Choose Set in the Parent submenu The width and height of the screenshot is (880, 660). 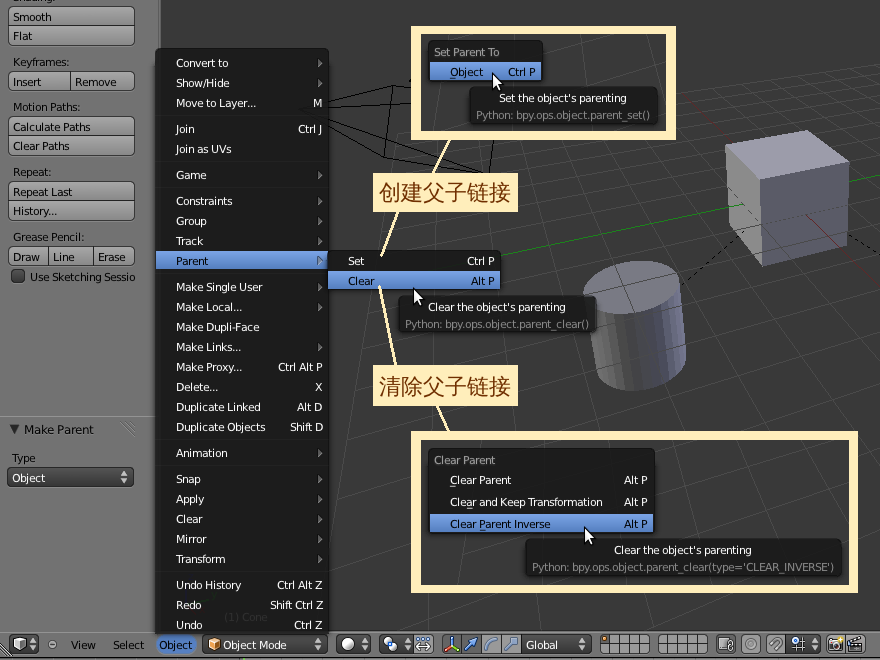pos(414,261)
